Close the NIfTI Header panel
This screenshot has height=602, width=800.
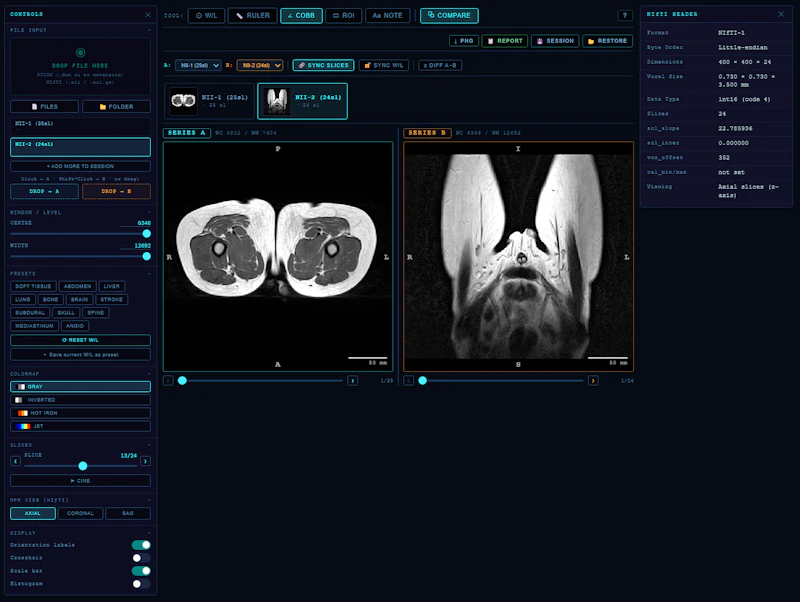[781, 14]
